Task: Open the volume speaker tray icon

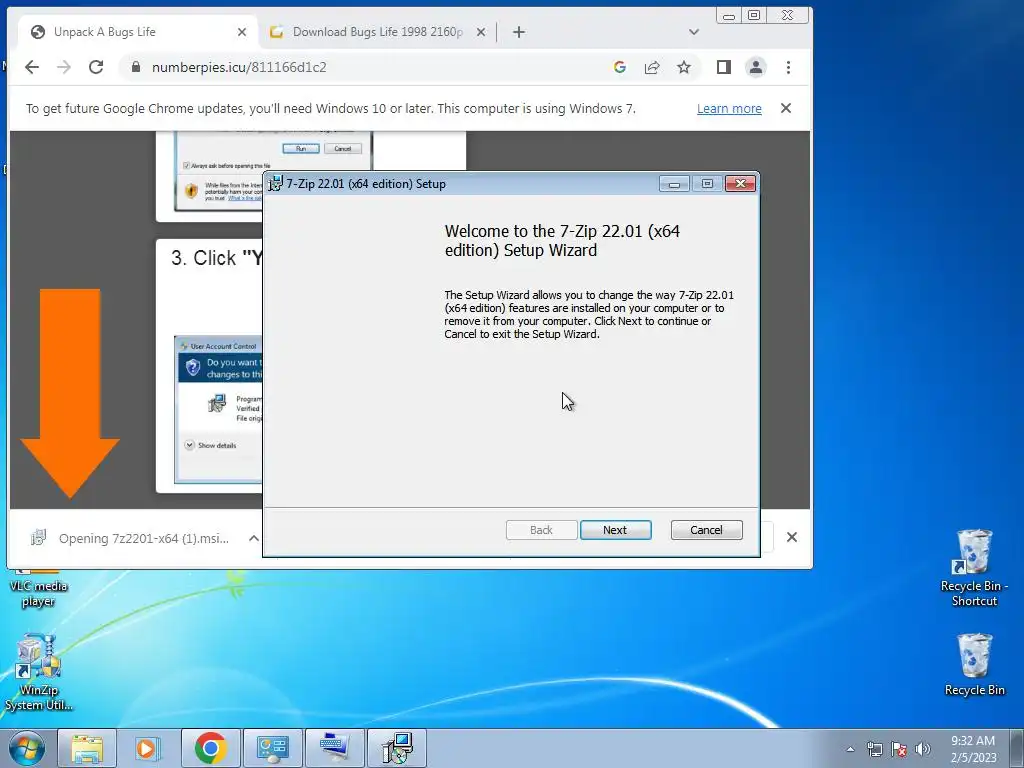Action: tap(923, 749)
